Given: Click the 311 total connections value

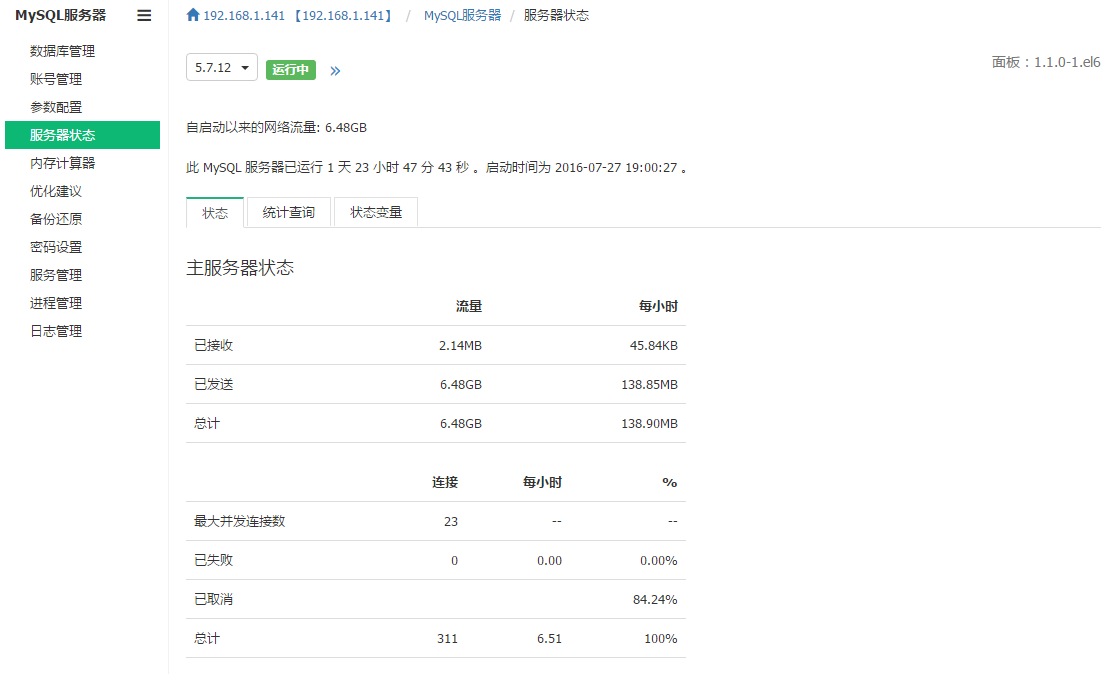Looking at the screenshot, I should tap(447, 639).
